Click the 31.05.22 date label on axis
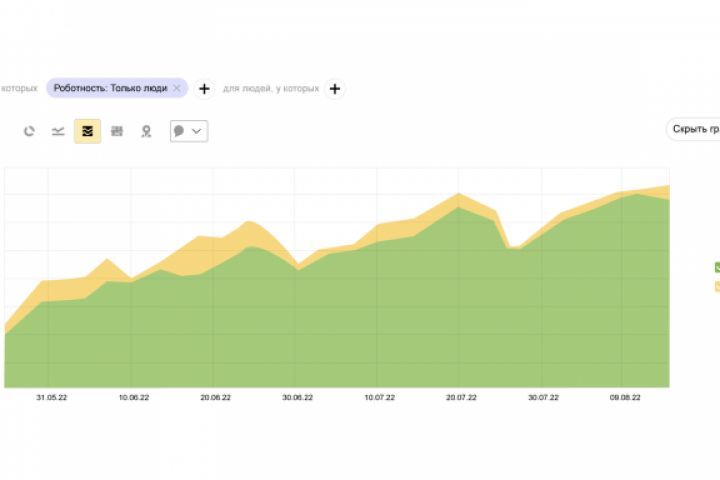Viewport: 720px width, 480px height. (x=50, y=398)
